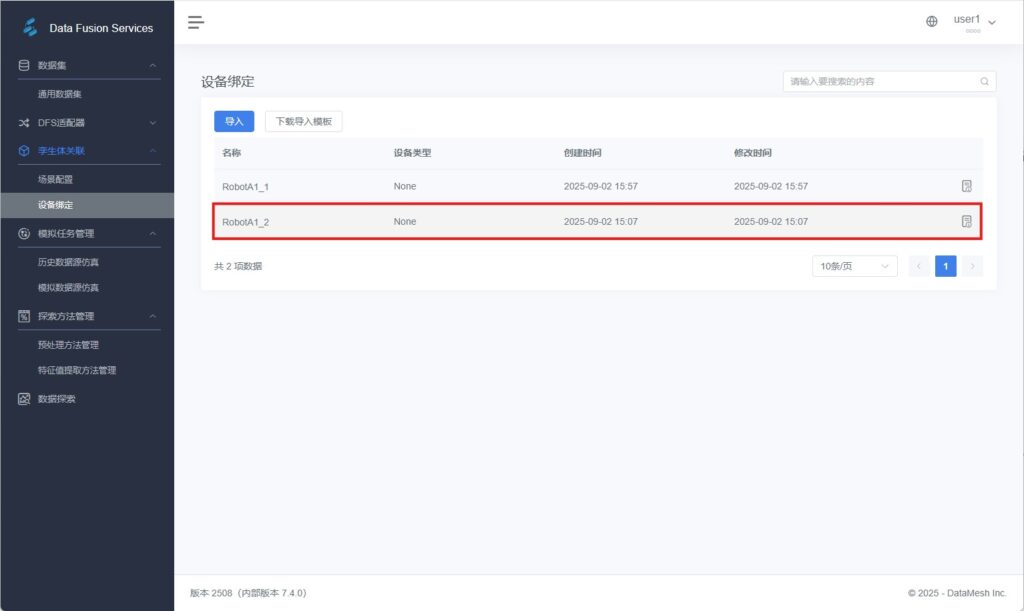This screenshot has width=1024, height=611.
Task: Click the 数据探索 chart icon
Action: [24, 399]
